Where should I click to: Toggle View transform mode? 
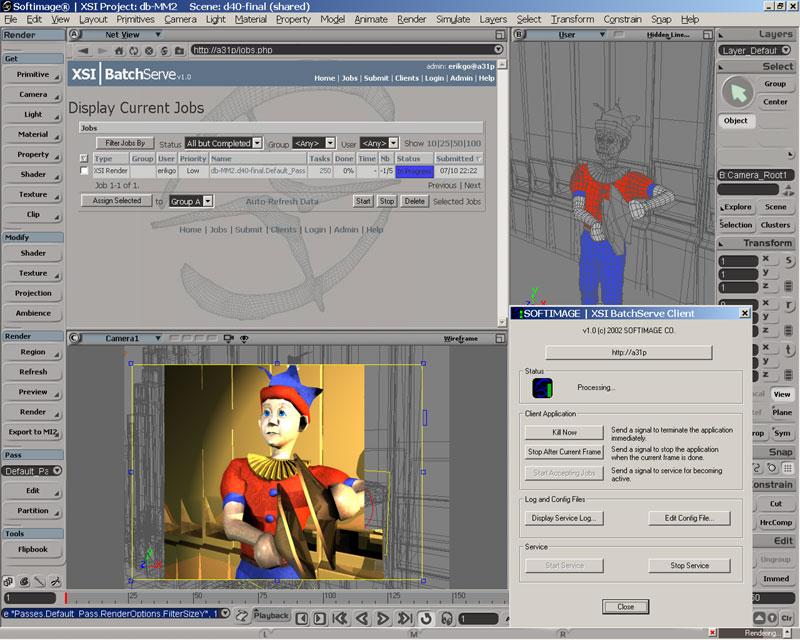tap(782, 394)
